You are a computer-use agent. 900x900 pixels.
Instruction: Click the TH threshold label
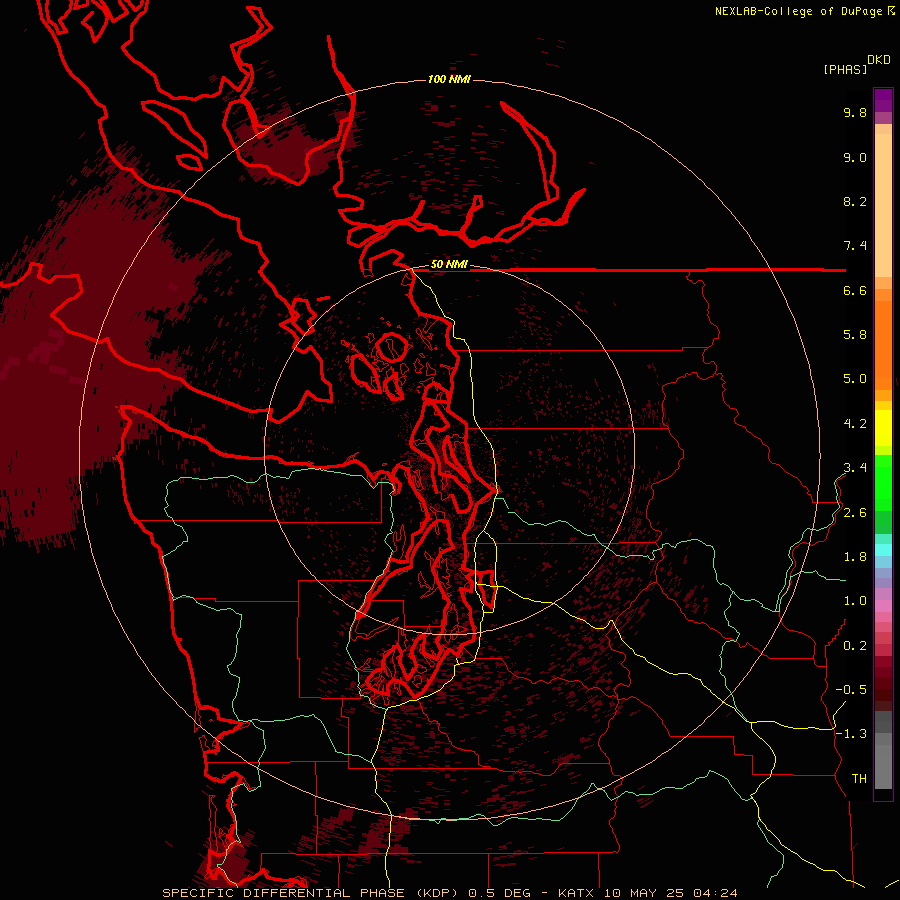tap(859, 779)
